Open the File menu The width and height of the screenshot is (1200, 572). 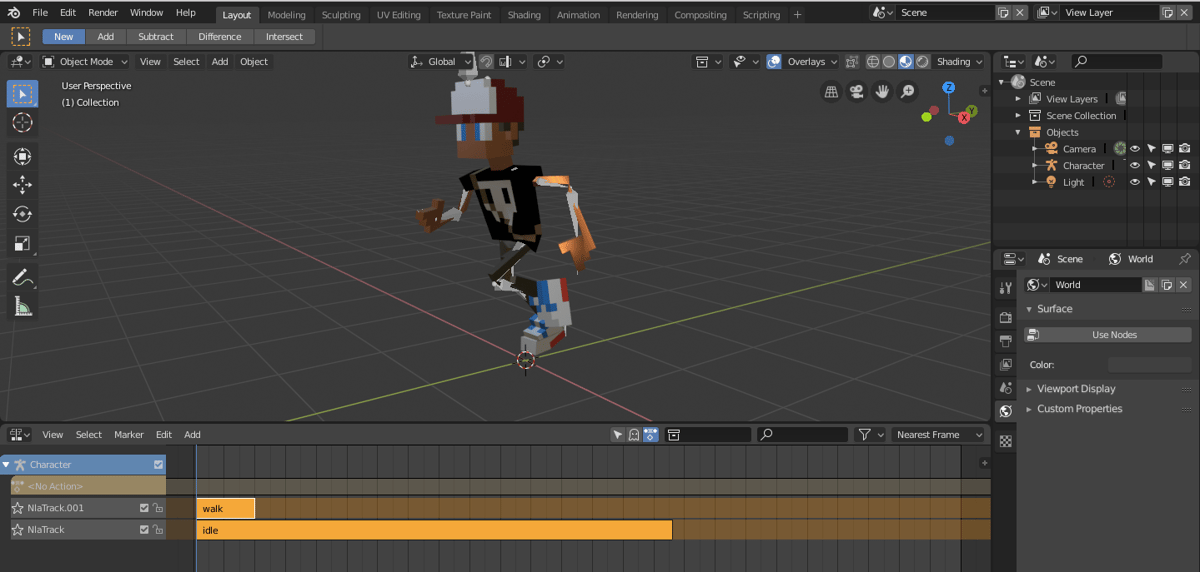(x=40, y=13)
